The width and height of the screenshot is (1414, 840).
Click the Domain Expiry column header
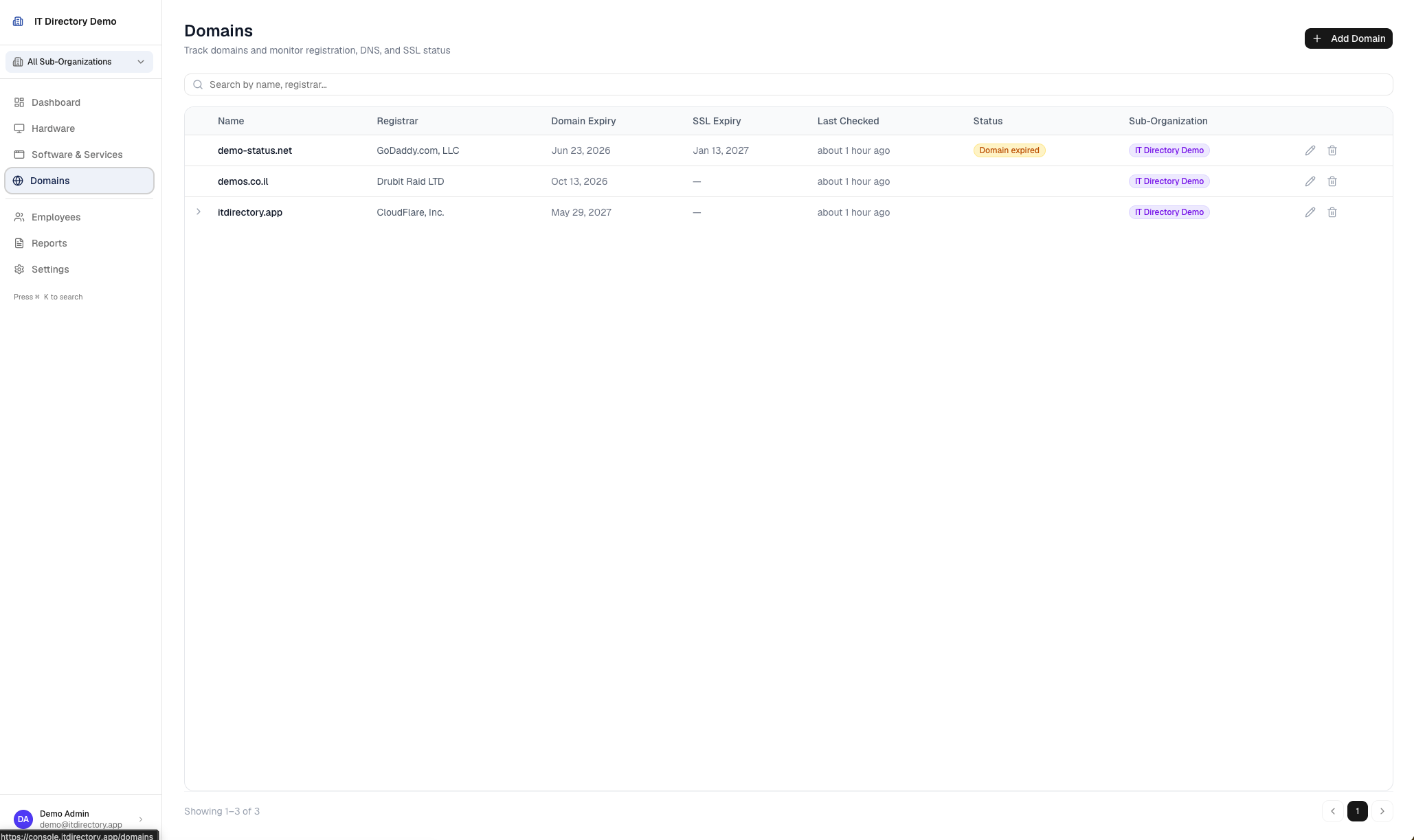(583, 121)
